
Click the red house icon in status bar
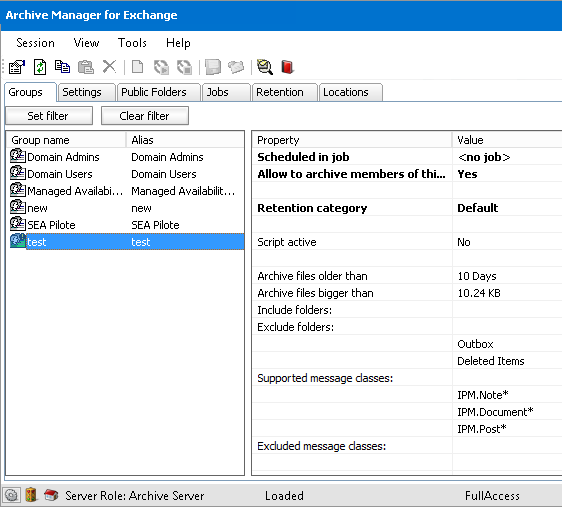[51, 495]
